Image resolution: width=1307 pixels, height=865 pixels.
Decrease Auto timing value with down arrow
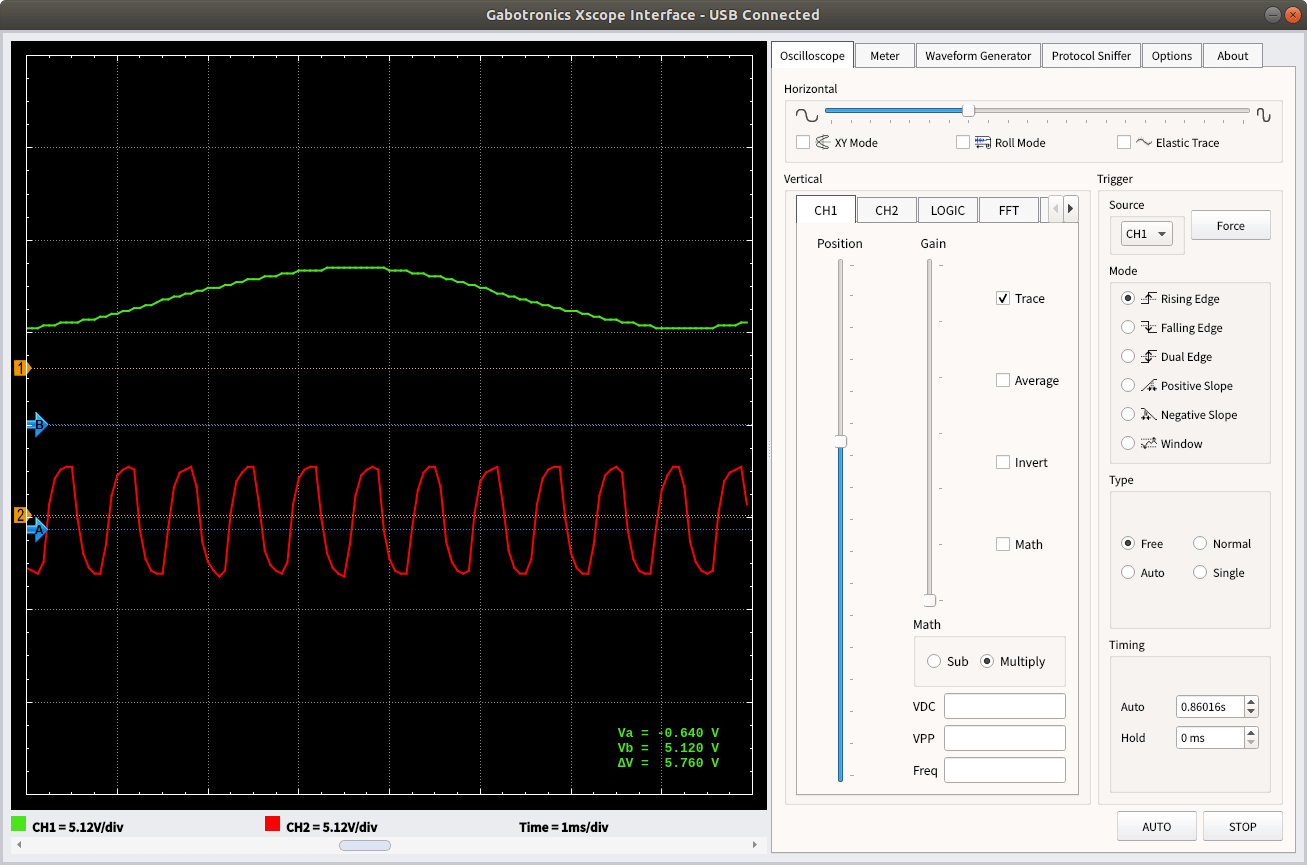tap(1251, 711)
